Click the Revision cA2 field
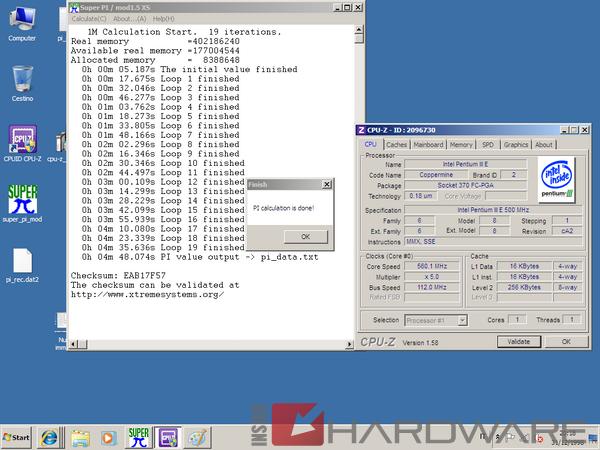 tap(567, 231)
